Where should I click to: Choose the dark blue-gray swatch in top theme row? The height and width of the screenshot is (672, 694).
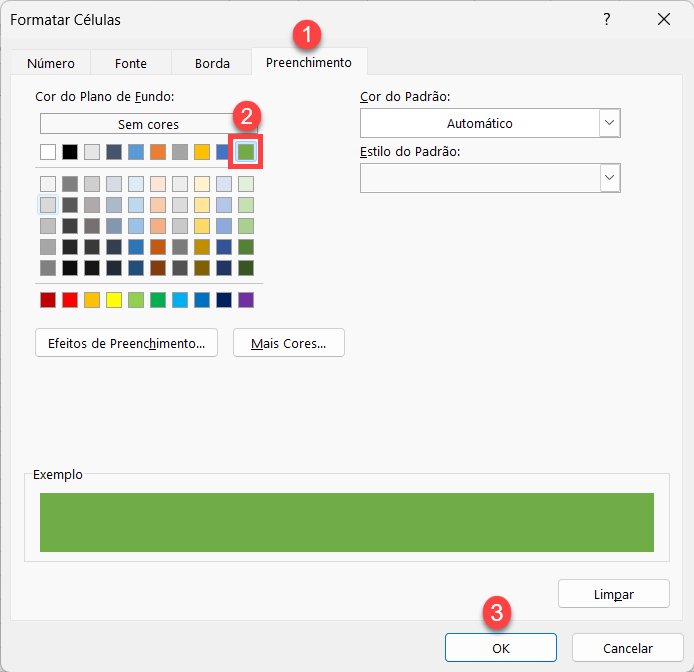pos(114,152)
